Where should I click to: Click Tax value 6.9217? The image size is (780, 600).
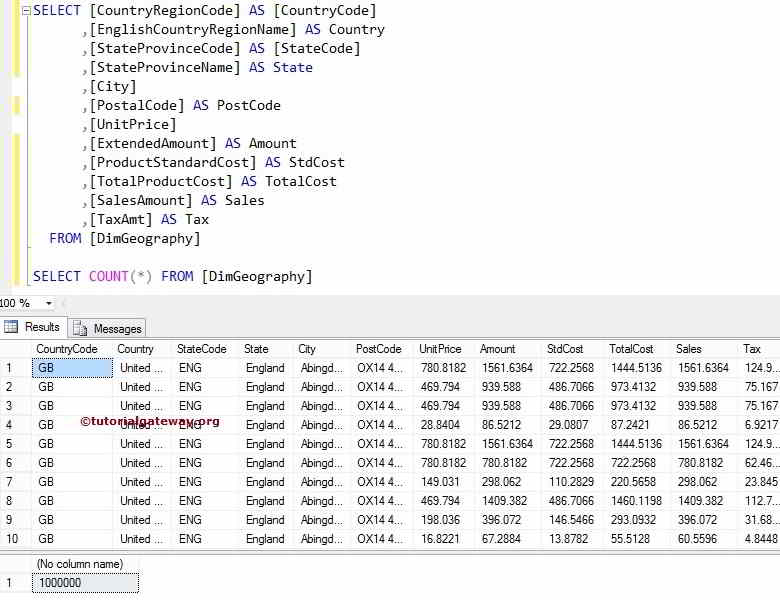(x=761, y=425)
